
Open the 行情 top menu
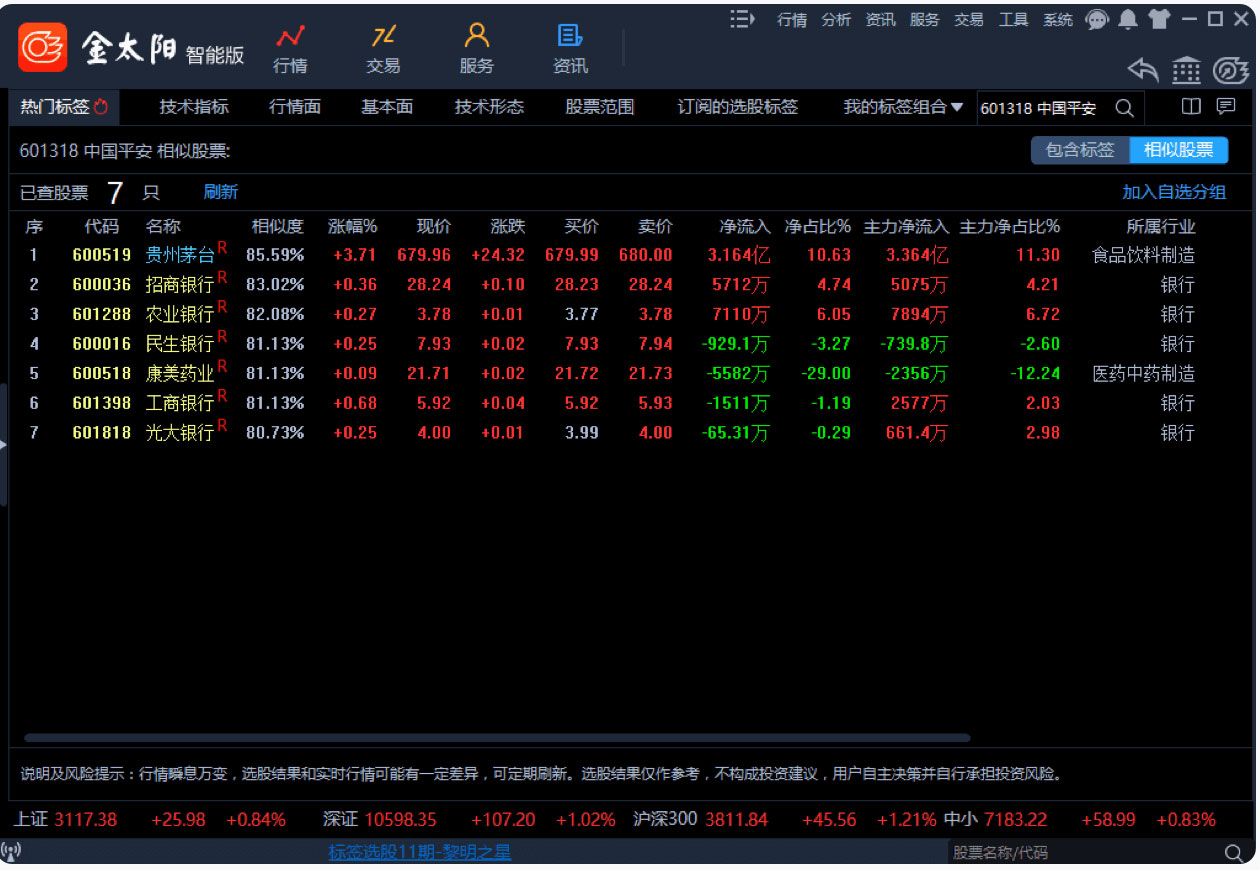click(792, 20)
